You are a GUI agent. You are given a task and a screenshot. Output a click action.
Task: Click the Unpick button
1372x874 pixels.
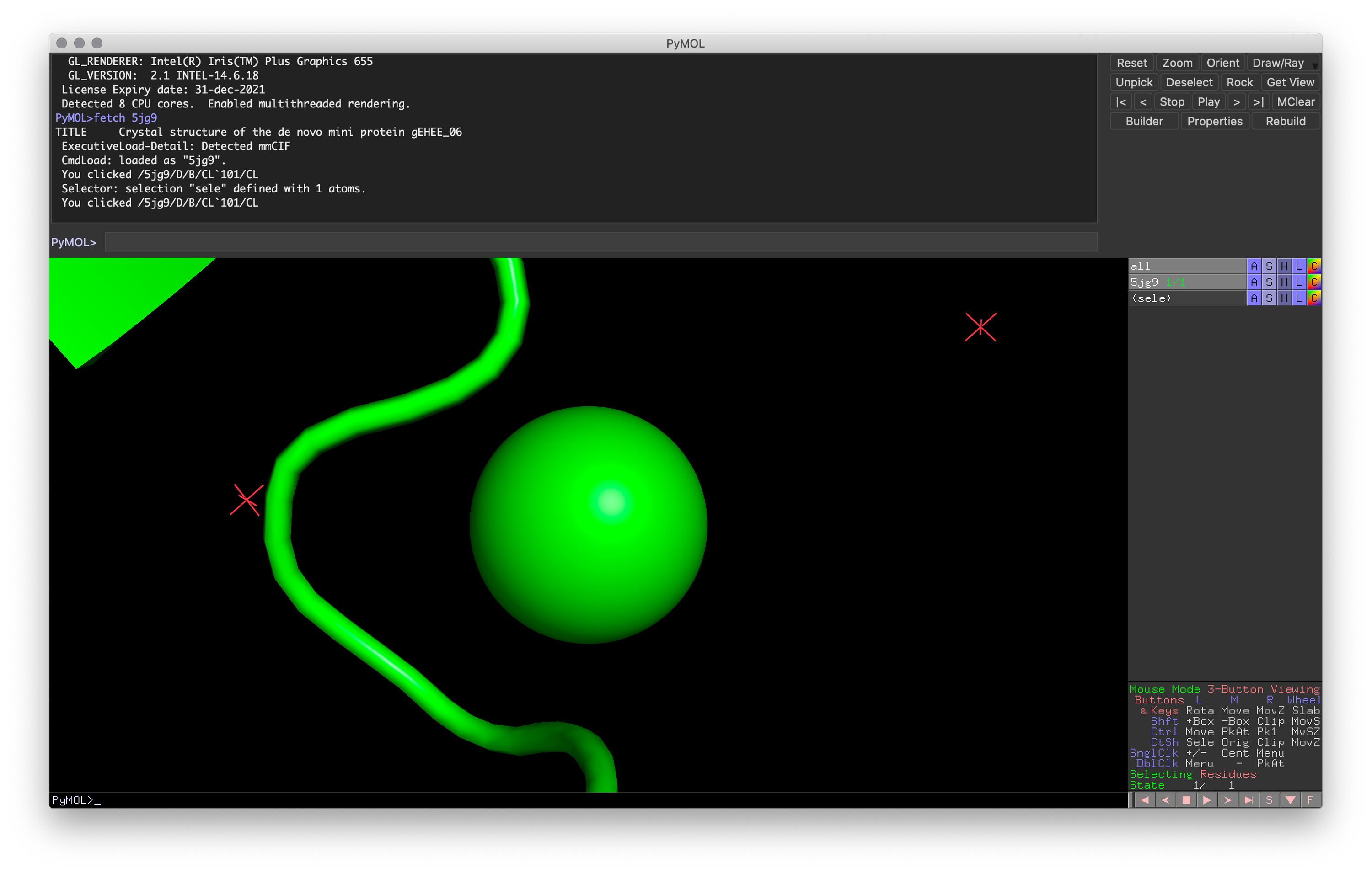click(1134, 82)
